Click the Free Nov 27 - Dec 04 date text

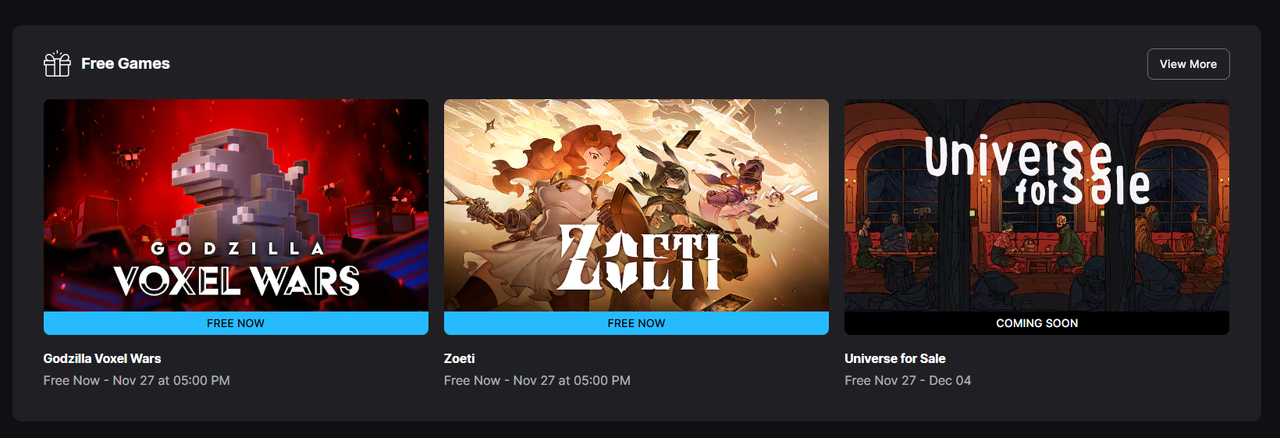[x=908, y=381]
